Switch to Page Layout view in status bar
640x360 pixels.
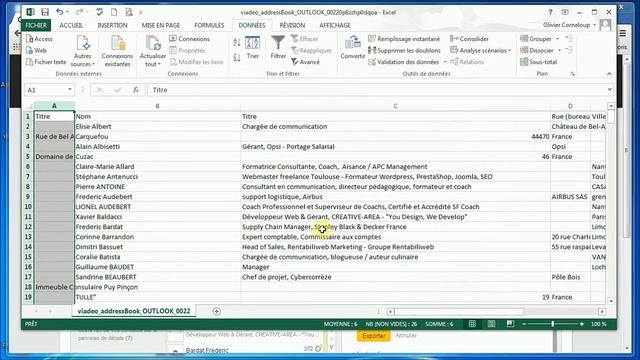[x=491, y=324]
